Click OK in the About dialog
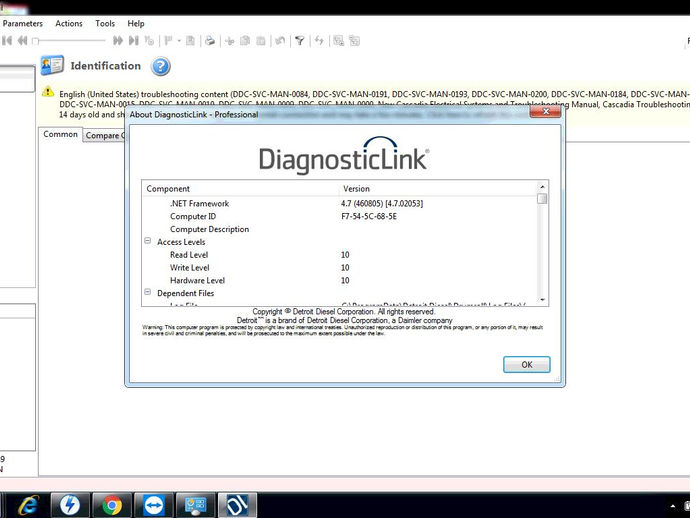The height and width of the screenshot is (518, 690). point(527,364)
